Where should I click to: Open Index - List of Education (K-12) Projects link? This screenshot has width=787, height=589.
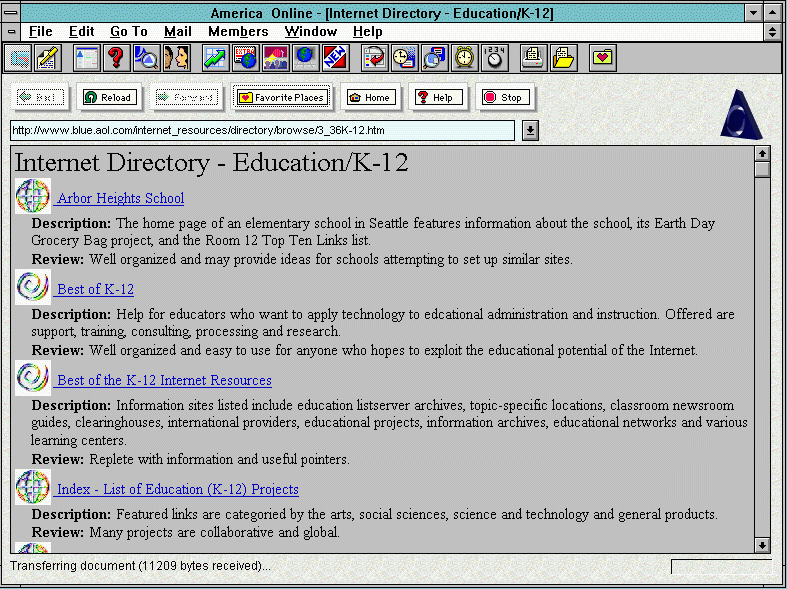point(177,489)
